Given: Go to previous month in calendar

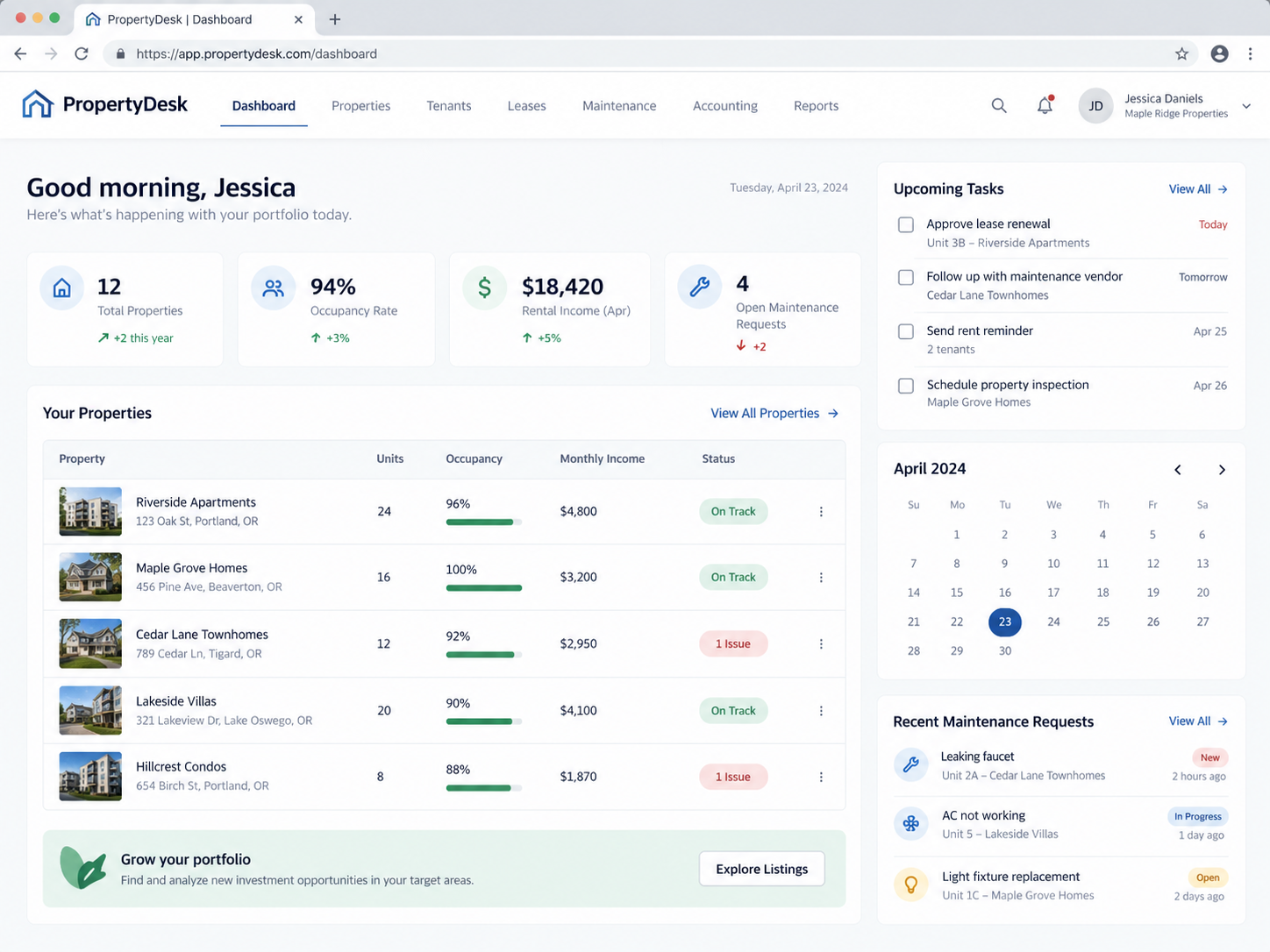Looking at the screenshot, I should point(1178,470).
